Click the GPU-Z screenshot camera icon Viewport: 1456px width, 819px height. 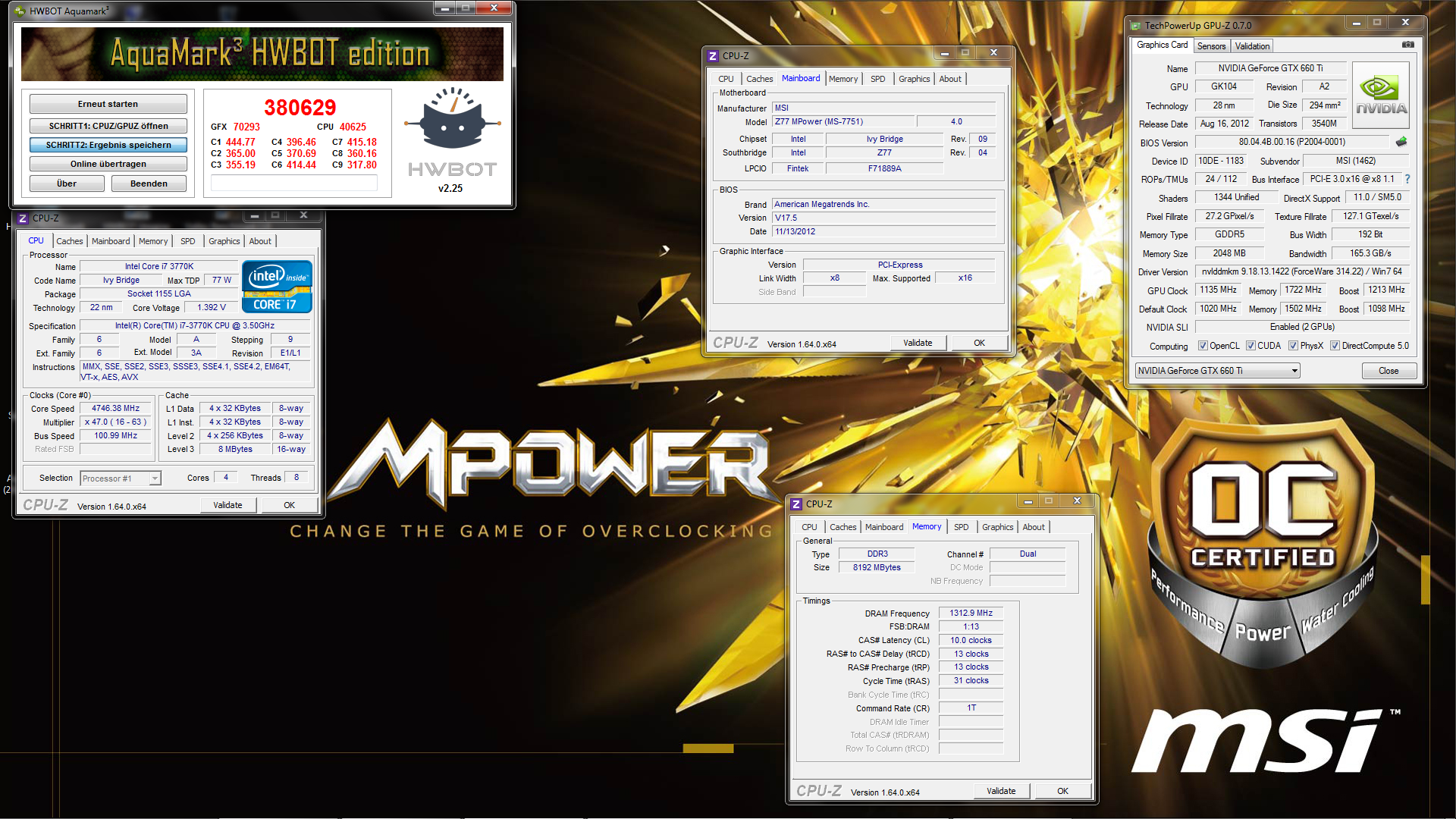pos(1407,45)
